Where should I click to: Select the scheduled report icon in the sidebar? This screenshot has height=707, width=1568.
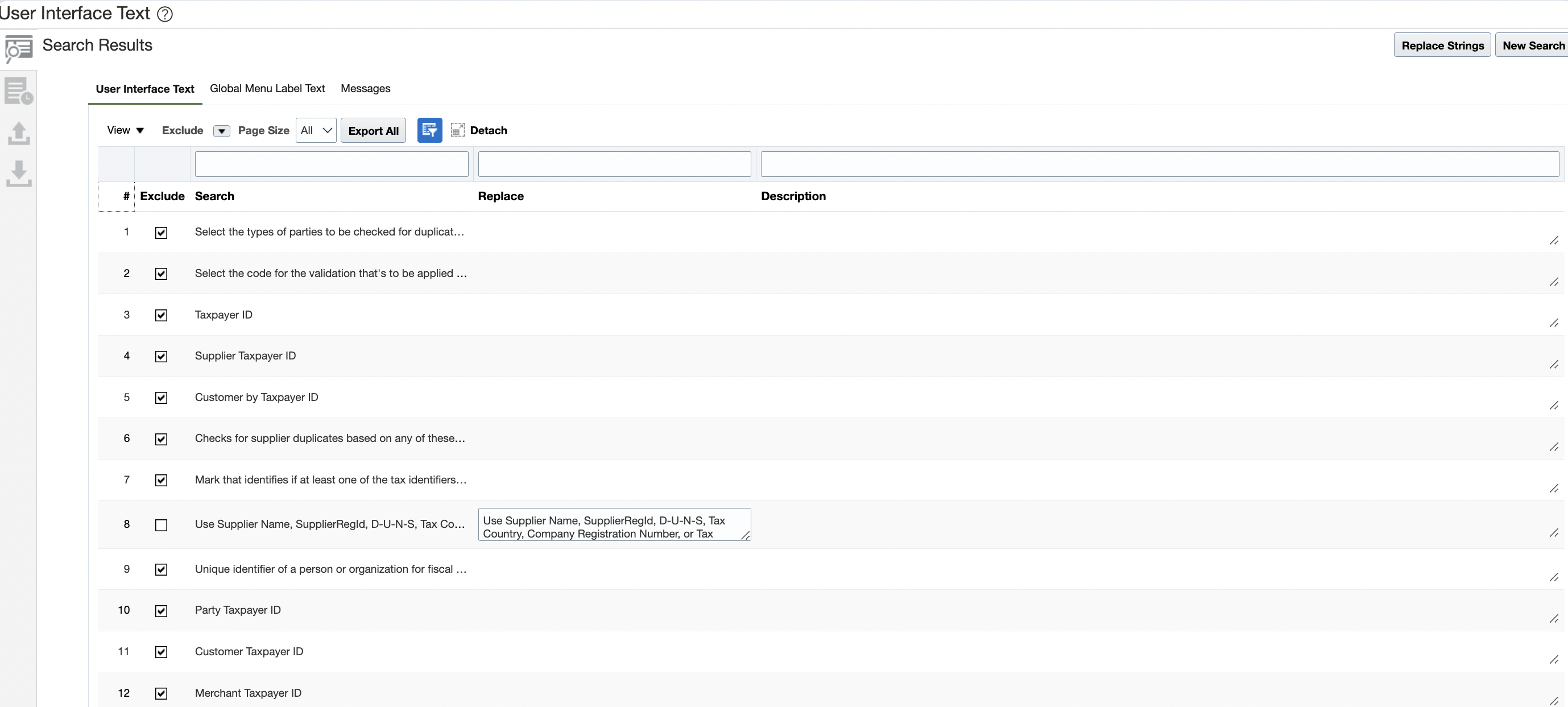18,92
